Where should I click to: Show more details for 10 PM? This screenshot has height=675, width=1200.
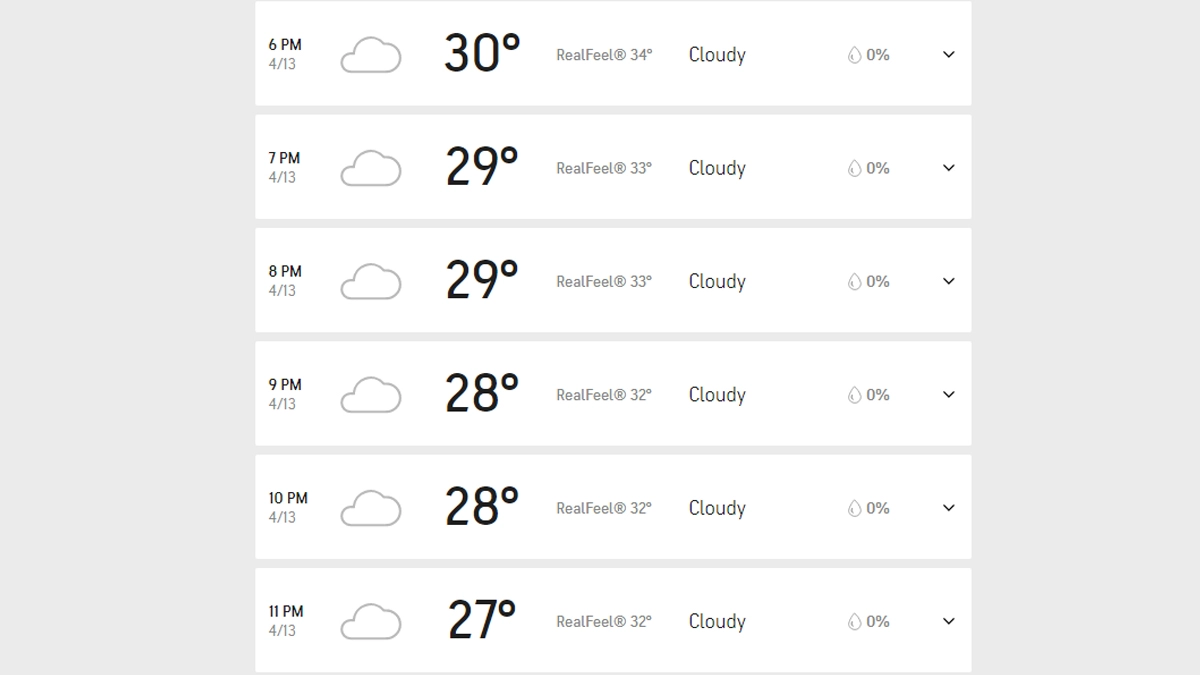coord(949,508)
